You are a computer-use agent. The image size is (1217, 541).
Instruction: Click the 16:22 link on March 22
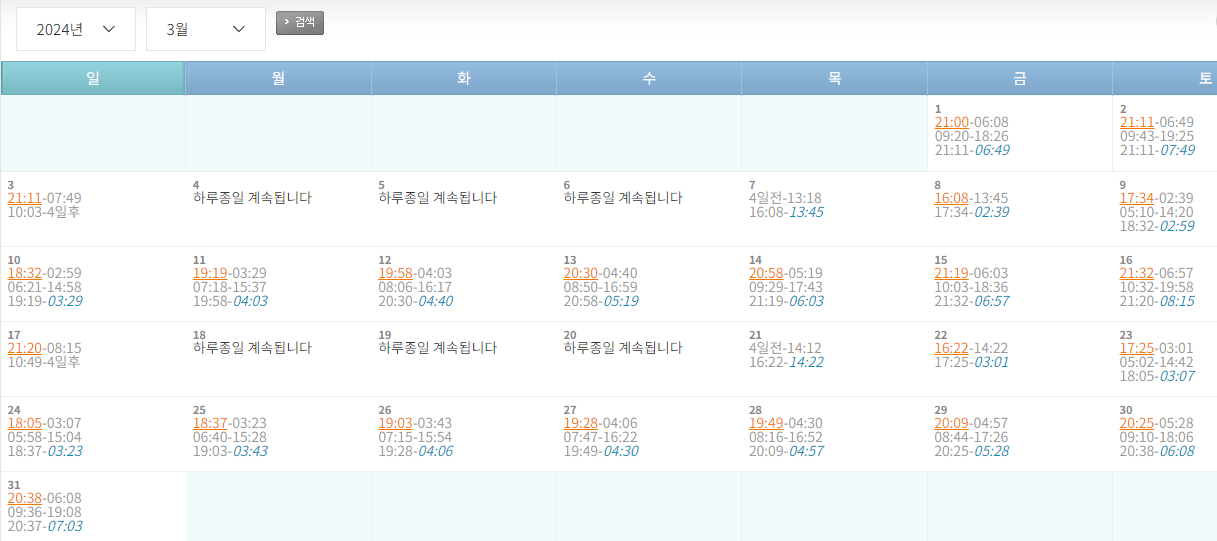(x=952, y=348)
